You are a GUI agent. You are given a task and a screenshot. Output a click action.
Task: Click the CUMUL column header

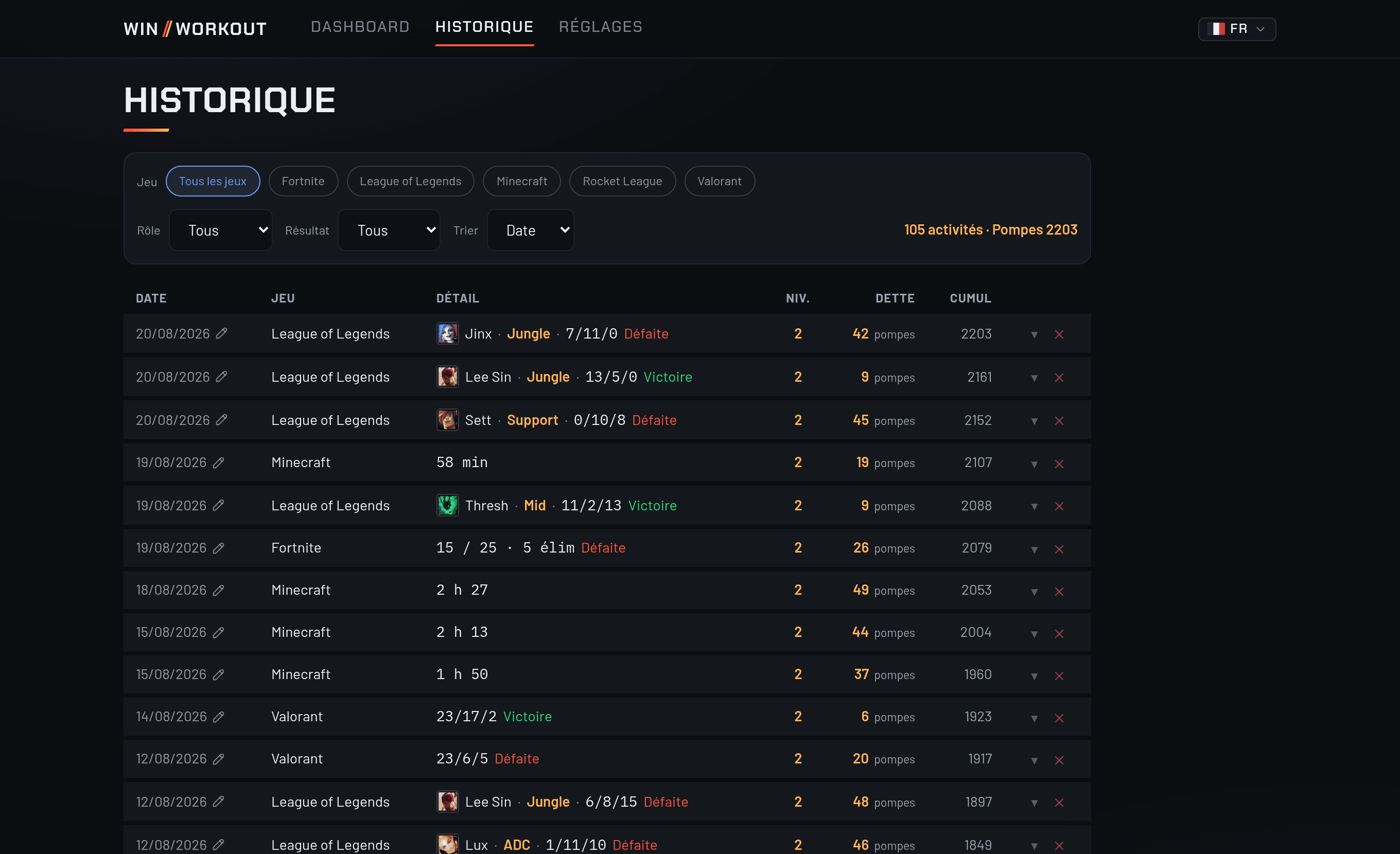[x=970, y=298]
